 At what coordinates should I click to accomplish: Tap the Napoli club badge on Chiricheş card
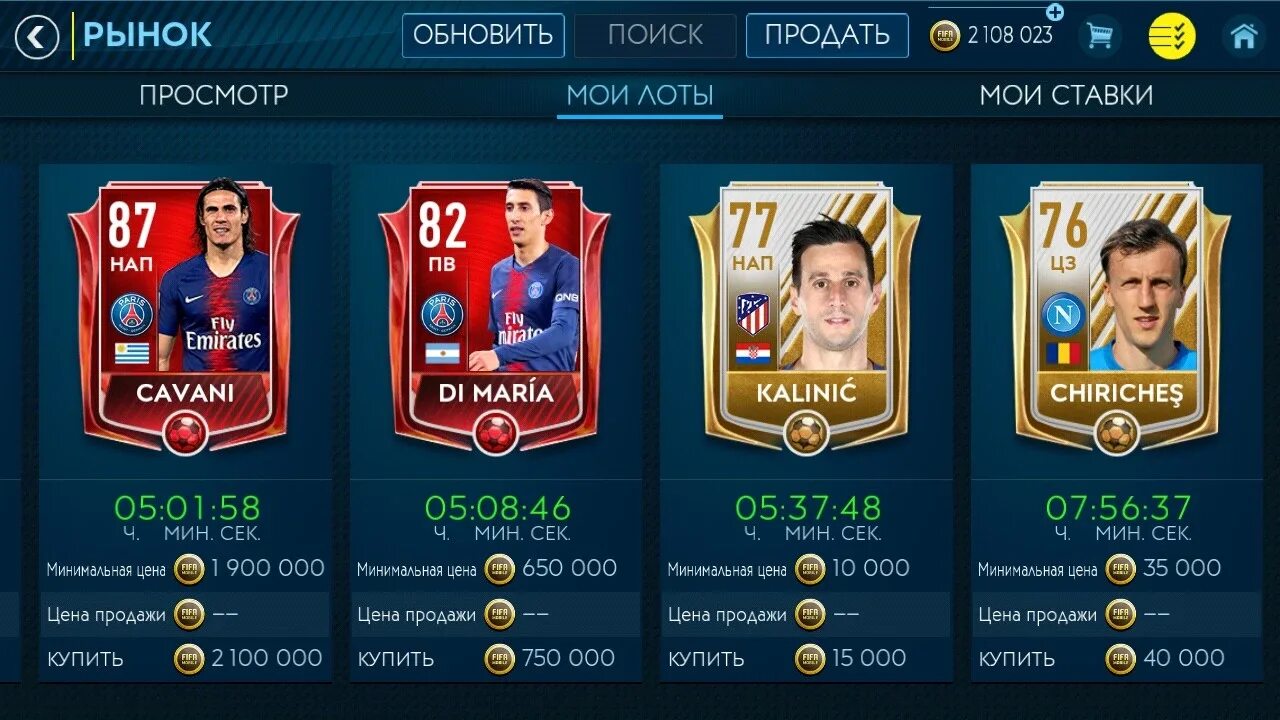pyautogui.click(x=1062, y=315)
